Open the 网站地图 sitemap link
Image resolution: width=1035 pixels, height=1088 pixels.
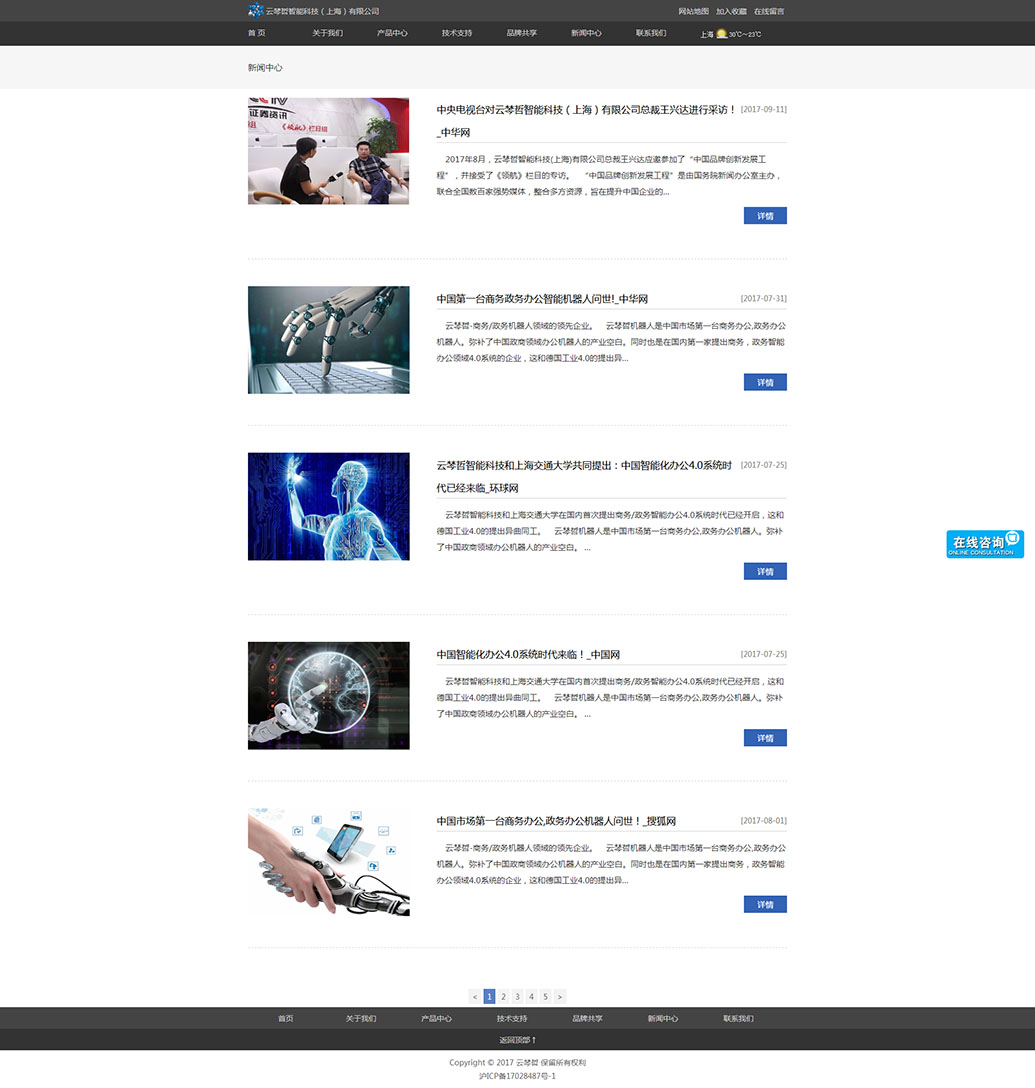(693, 11)
